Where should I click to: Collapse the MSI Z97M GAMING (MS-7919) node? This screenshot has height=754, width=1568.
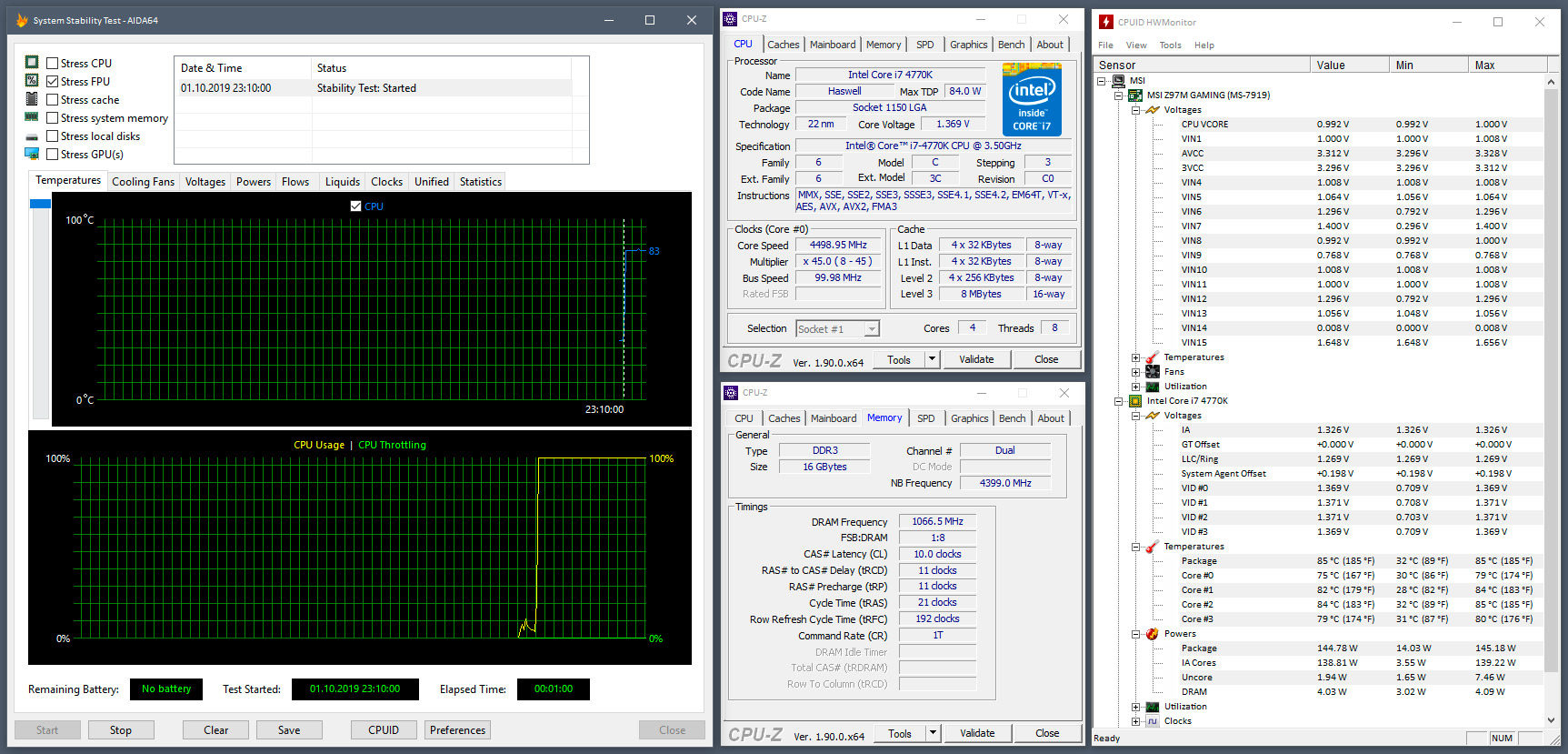coord(1119,95)
